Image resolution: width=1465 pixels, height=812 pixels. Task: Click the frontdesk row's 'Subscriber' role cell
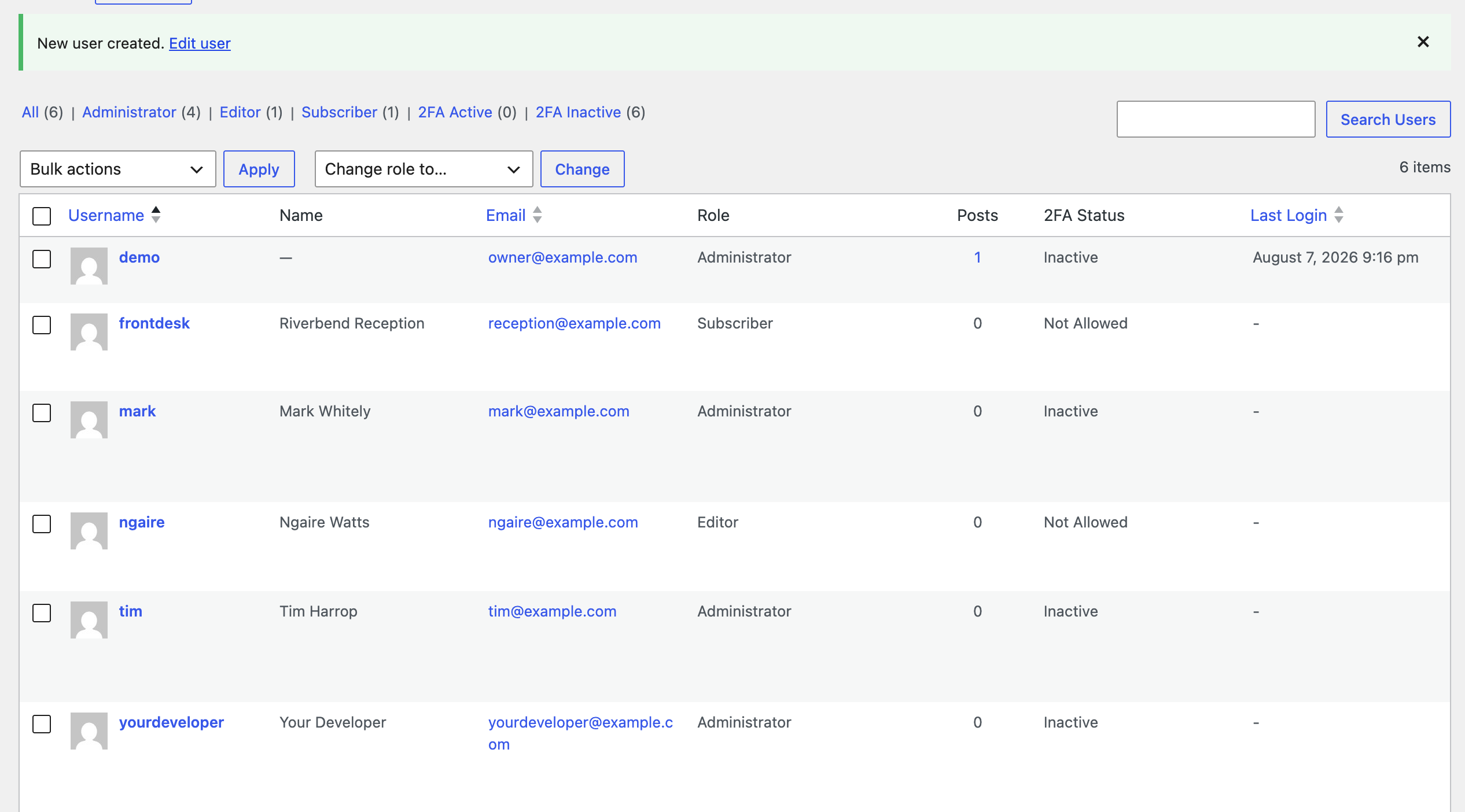[x=735, y=323]
